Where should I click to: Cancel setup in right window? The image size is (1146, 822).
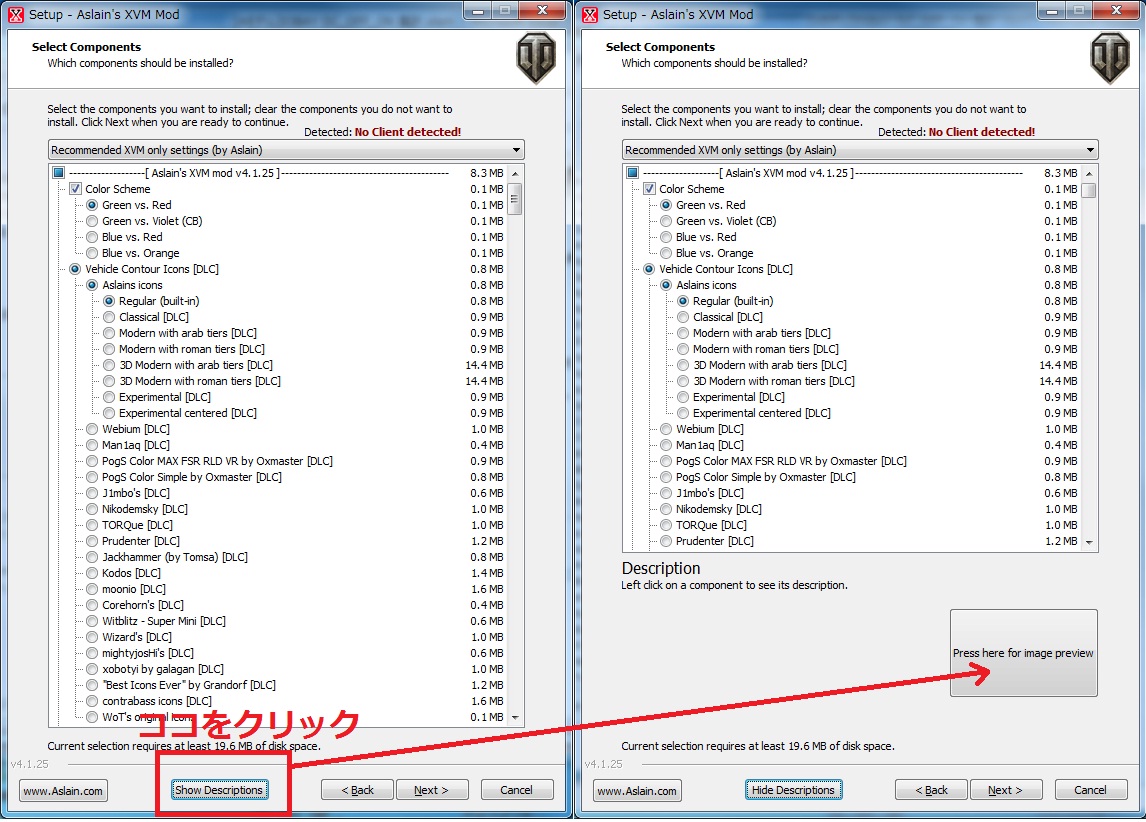pos(1090,790)
